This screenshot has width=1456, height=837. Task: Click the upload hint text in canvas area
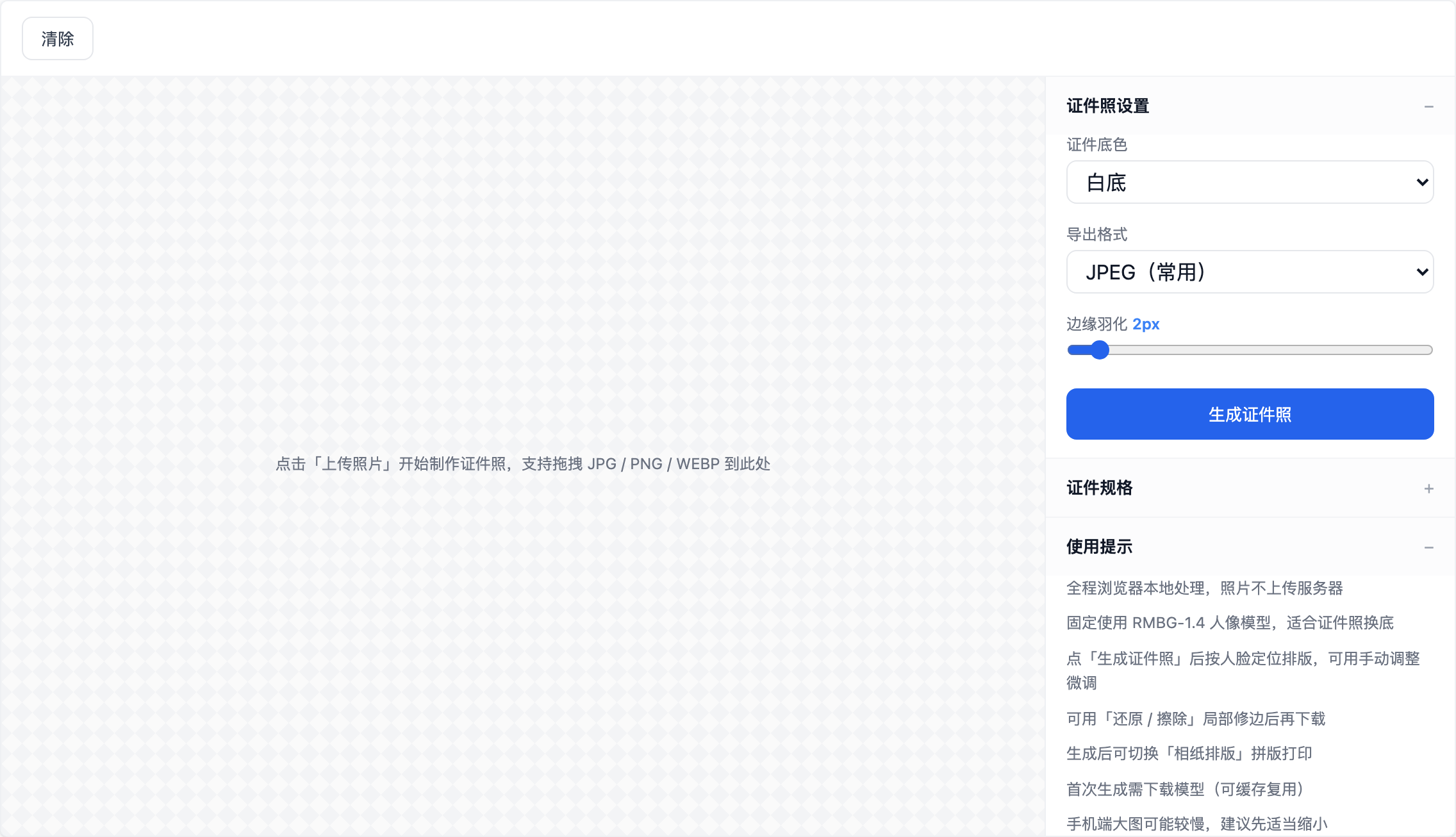[523, 463]
